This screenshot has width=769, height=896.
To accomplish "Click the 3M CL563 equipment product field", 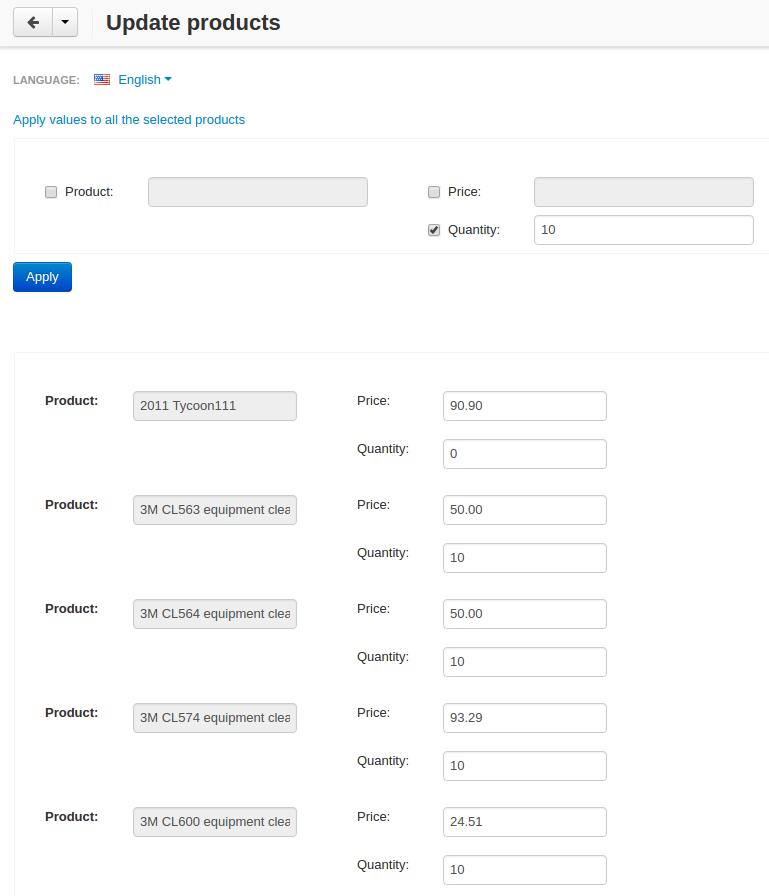I will point(215,510).
